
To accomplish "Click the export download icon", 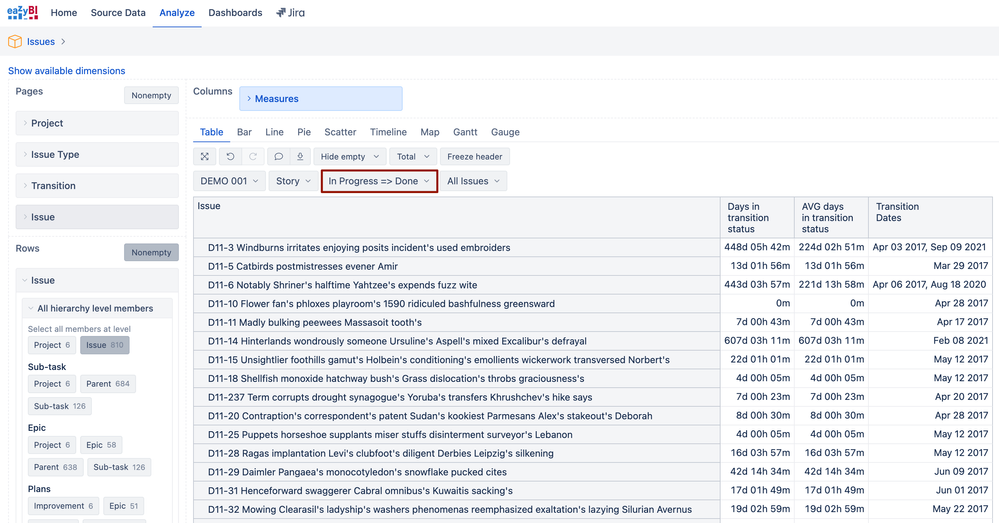I will pyautogui.click(x=300, y=157).
